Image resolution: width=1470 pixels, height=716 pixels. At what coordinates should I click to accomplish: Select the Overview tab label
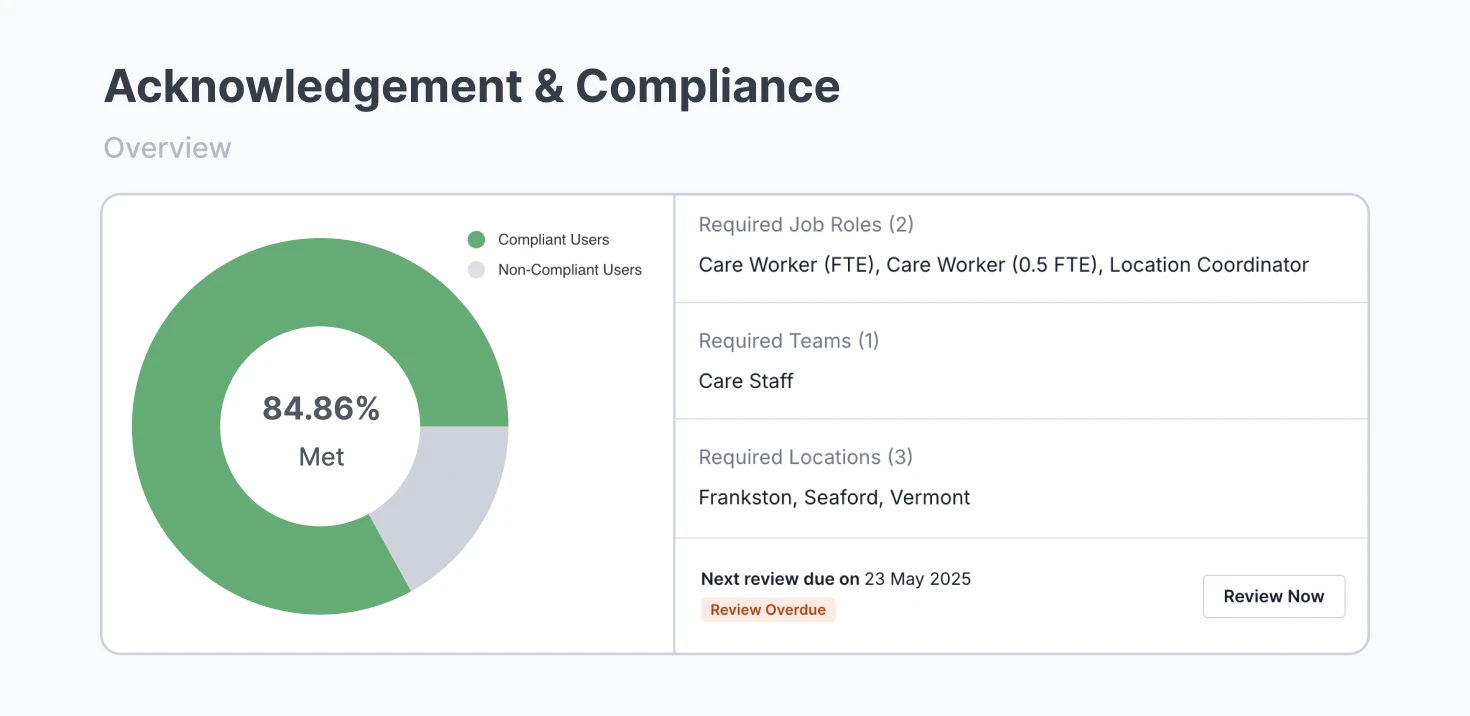click(x=167, y=147)
